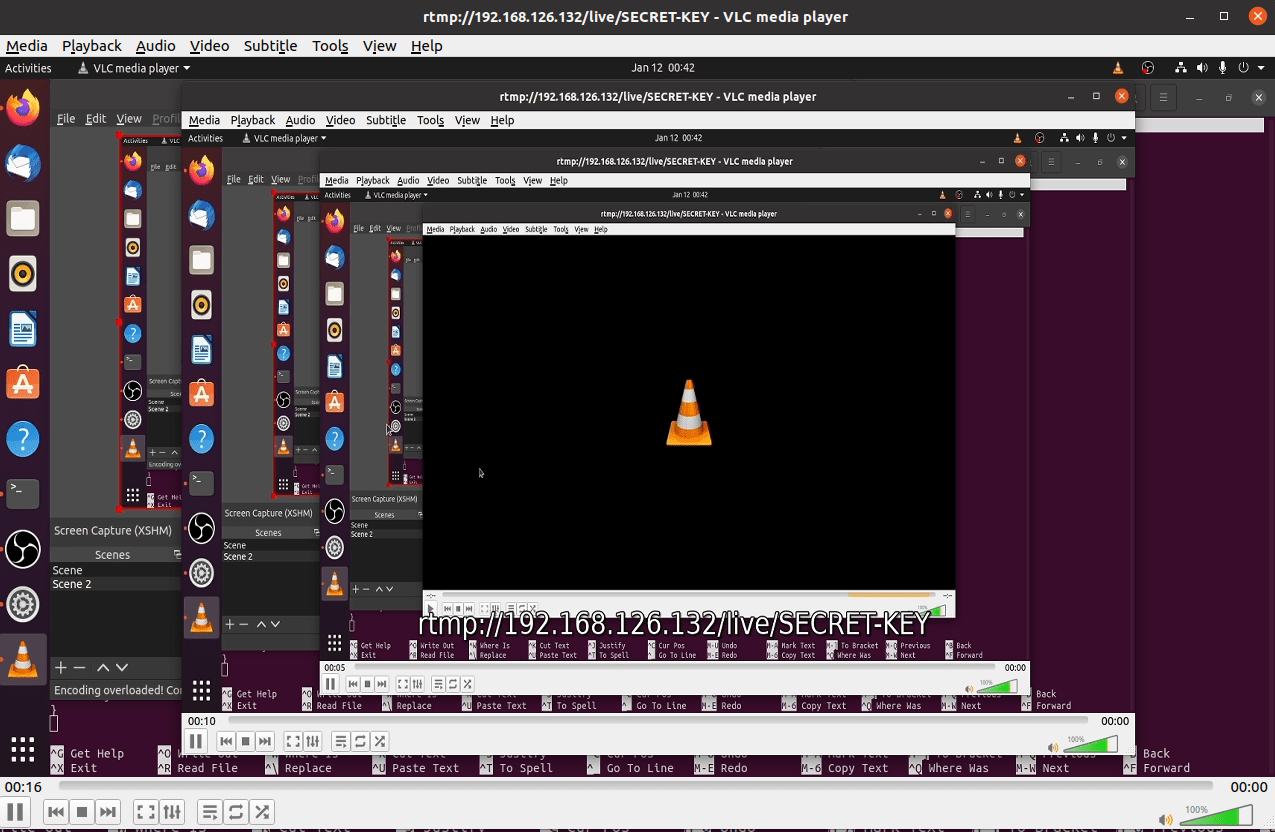Open Files from the outermost streamed dock

(x=23, y=218)
